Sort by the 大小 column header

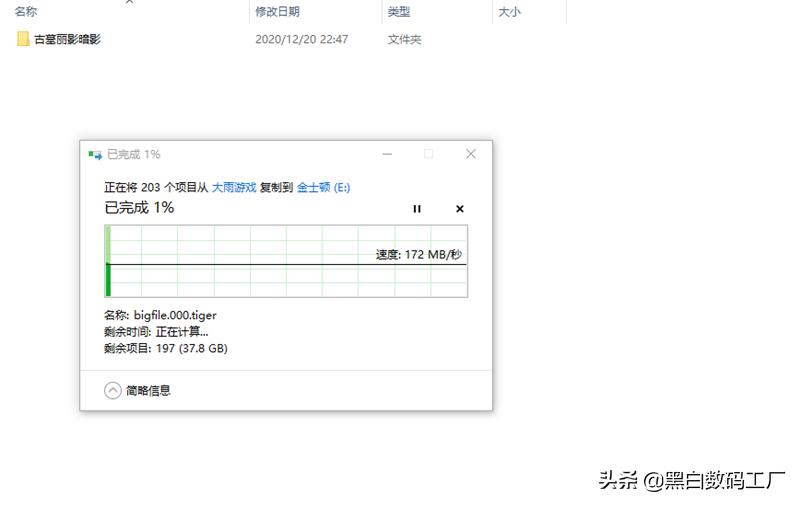(x=509, y=11)
